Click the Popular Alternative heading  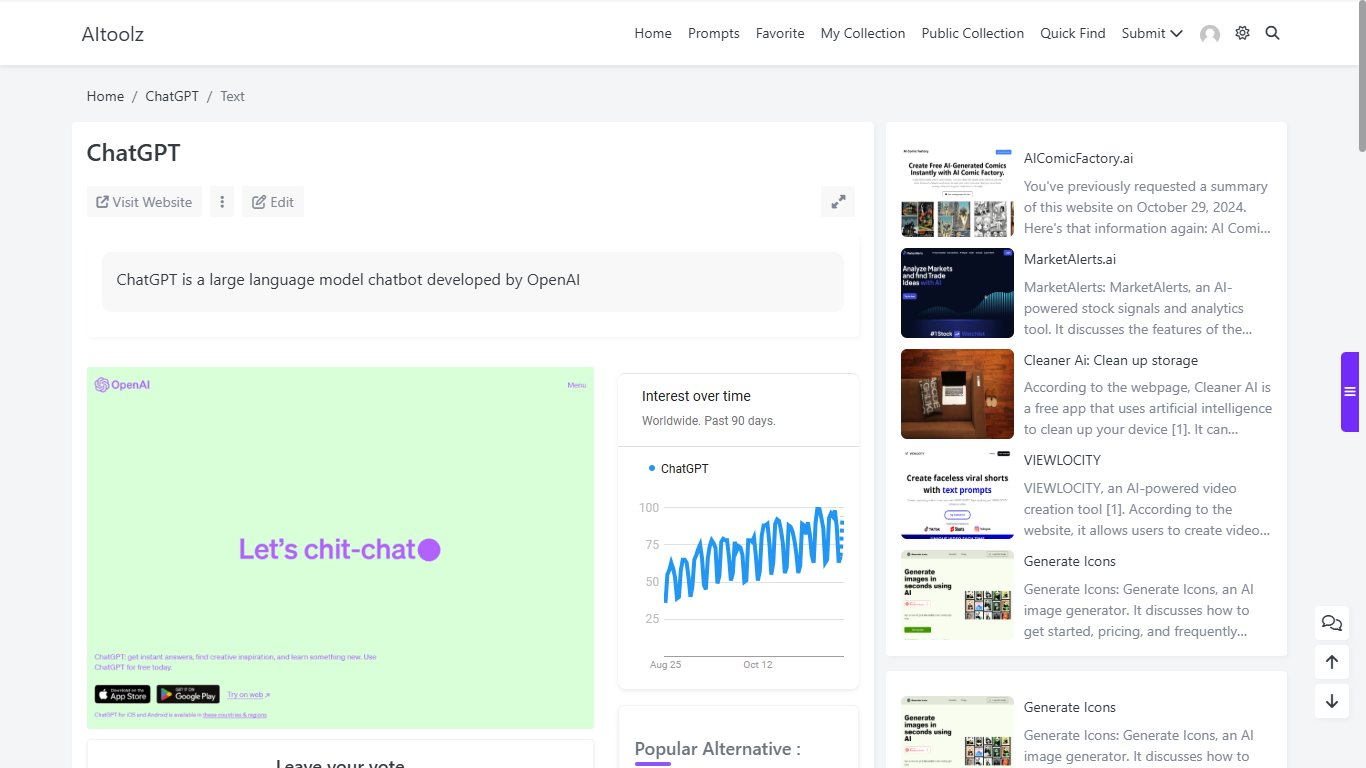coord(717,749)
